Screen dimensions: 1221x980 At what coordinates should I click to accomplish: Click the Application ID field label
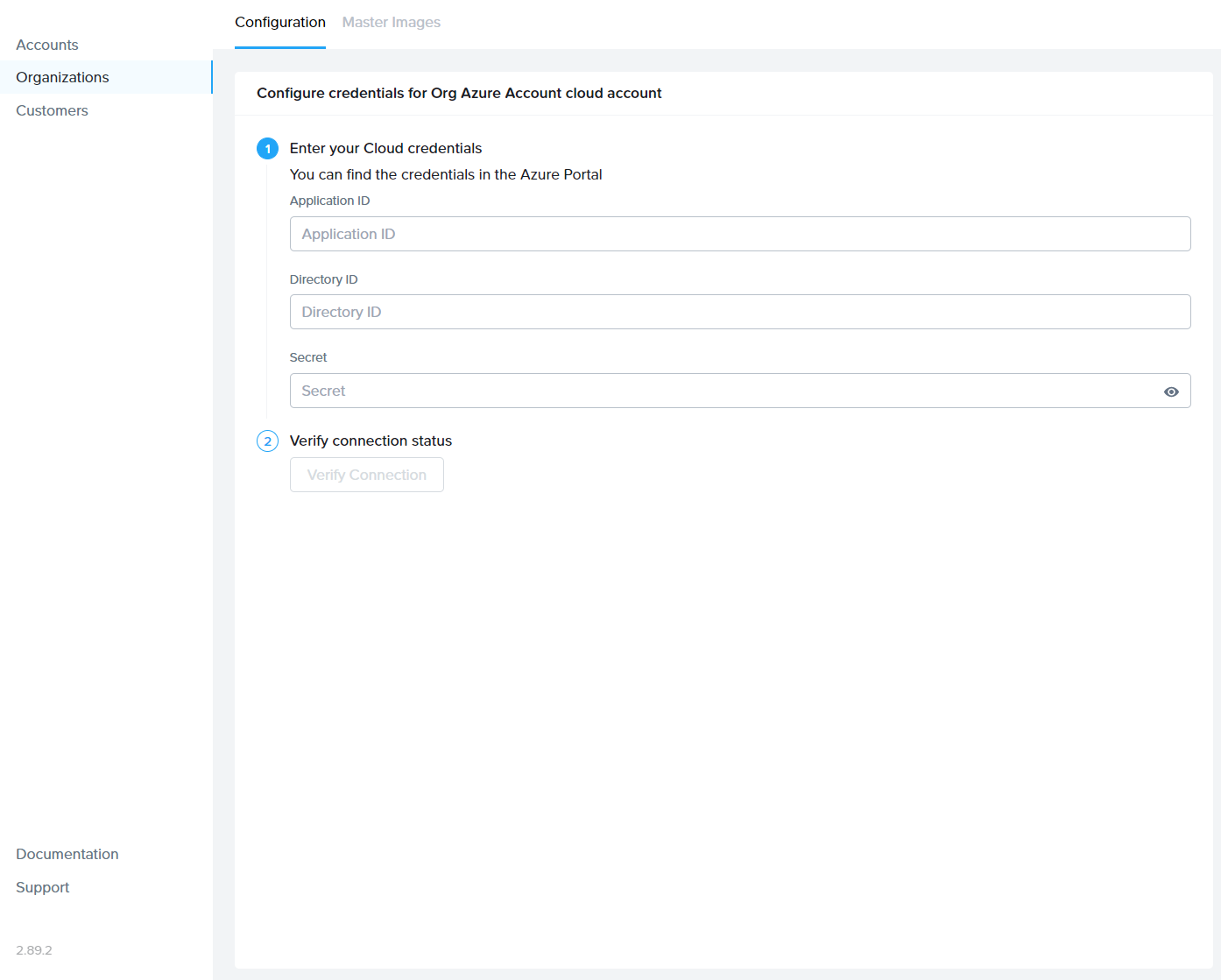coord(329,201)
